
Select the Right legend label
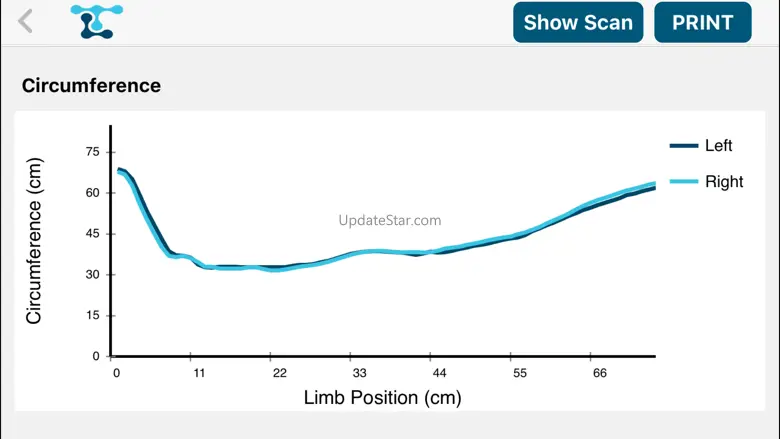(724, 182)
